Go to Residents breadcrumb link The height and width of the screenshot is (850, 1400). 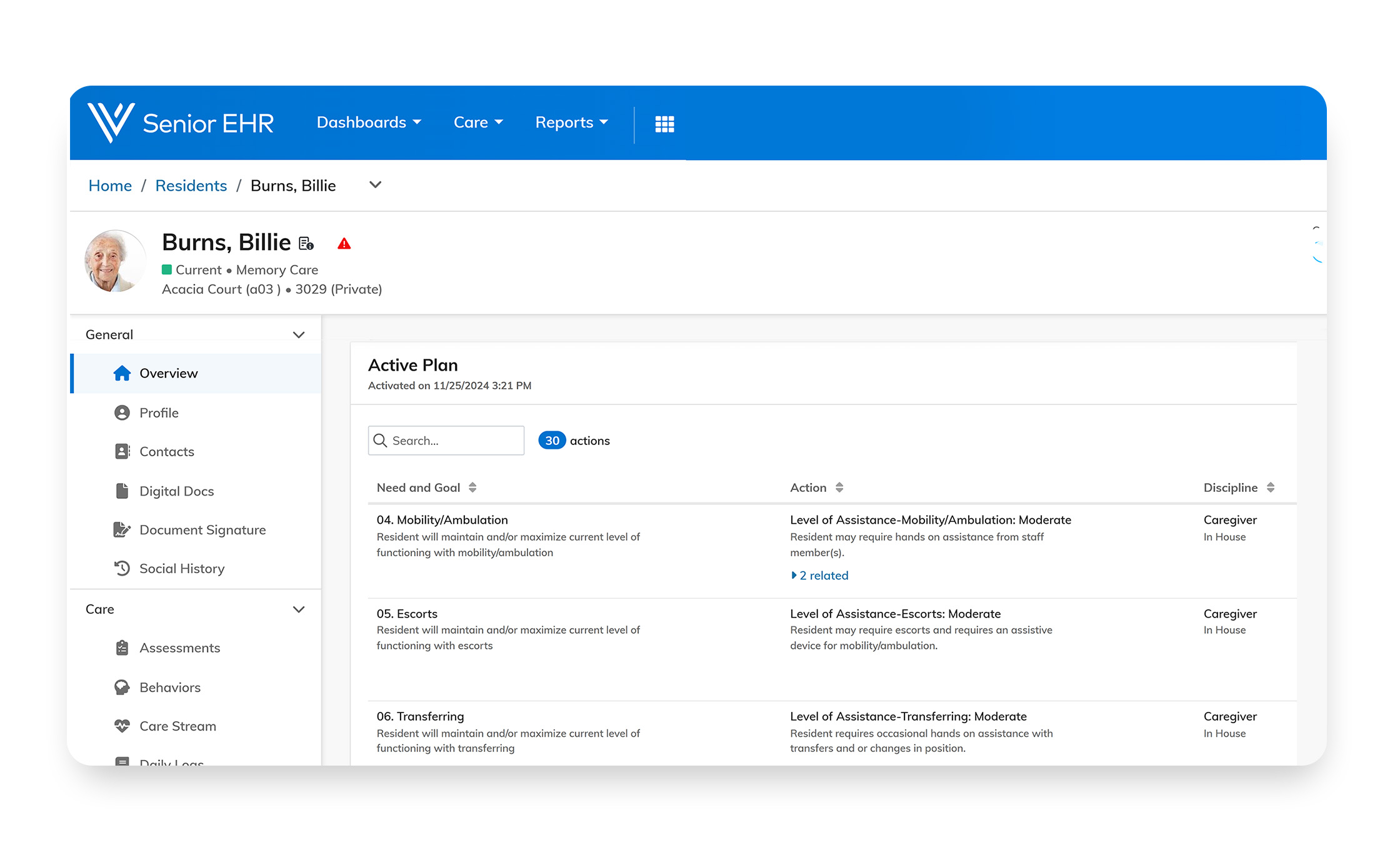click(x=191, y=186)
